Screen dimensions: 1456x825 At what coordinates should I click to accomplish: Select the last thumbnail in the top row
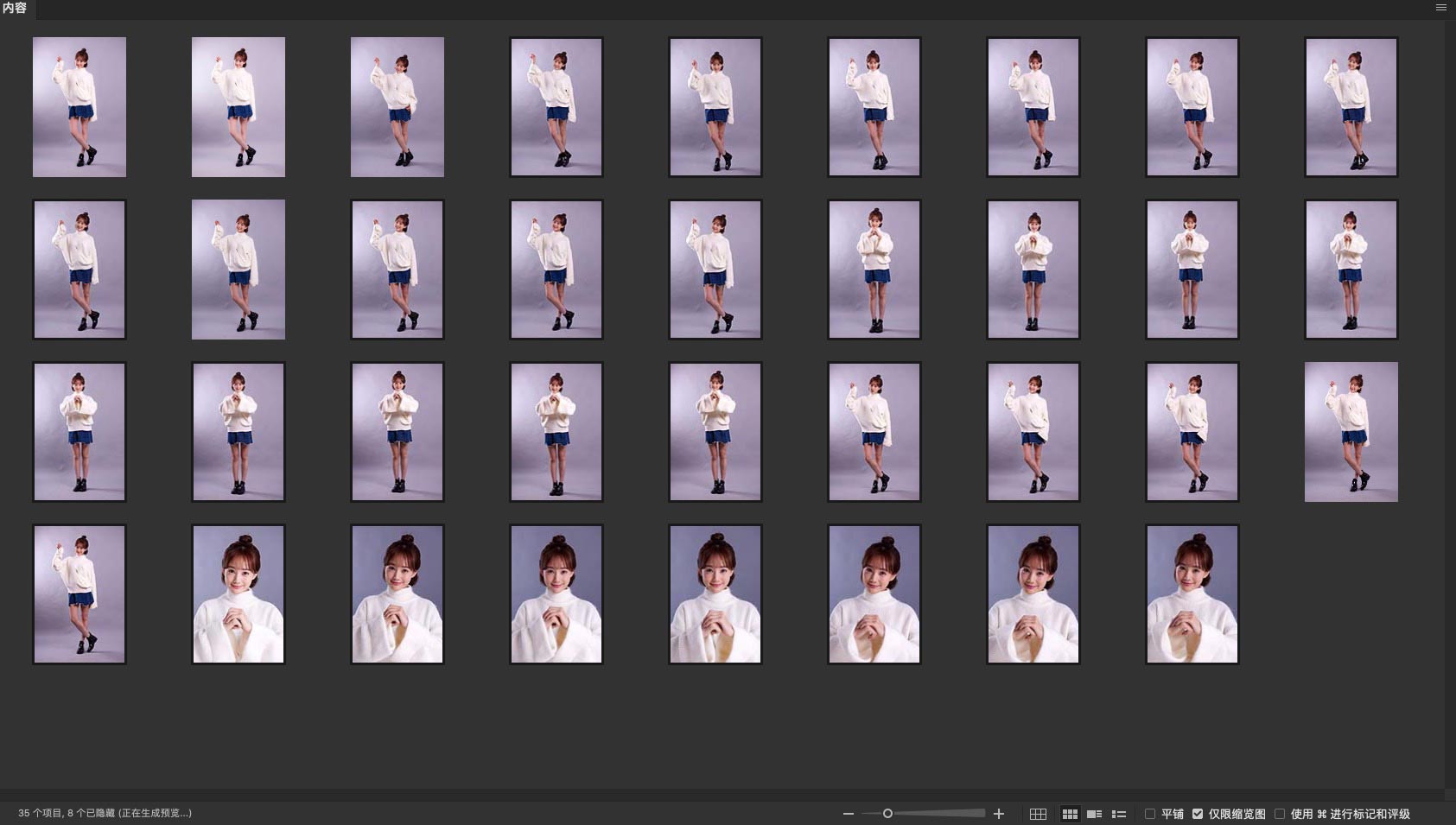(1351, 107)
